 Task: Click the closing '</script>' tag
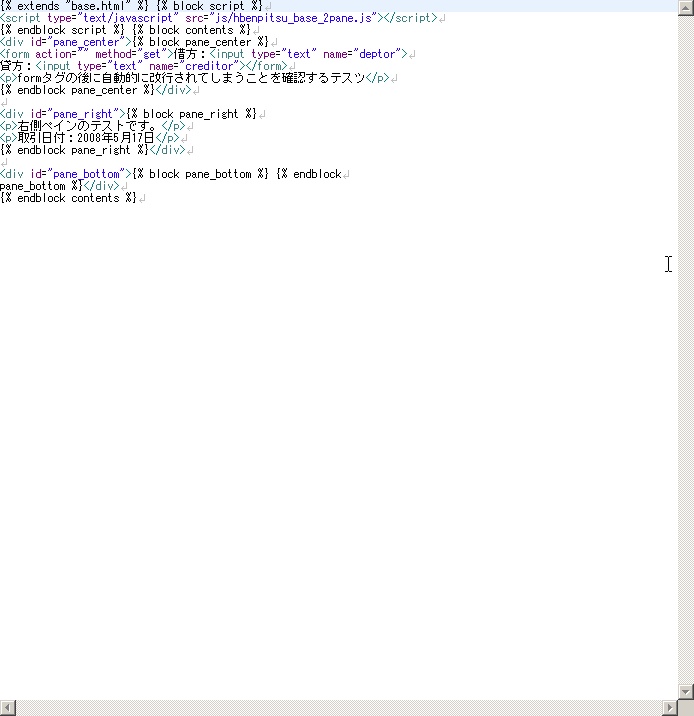(x=410, y=18)
